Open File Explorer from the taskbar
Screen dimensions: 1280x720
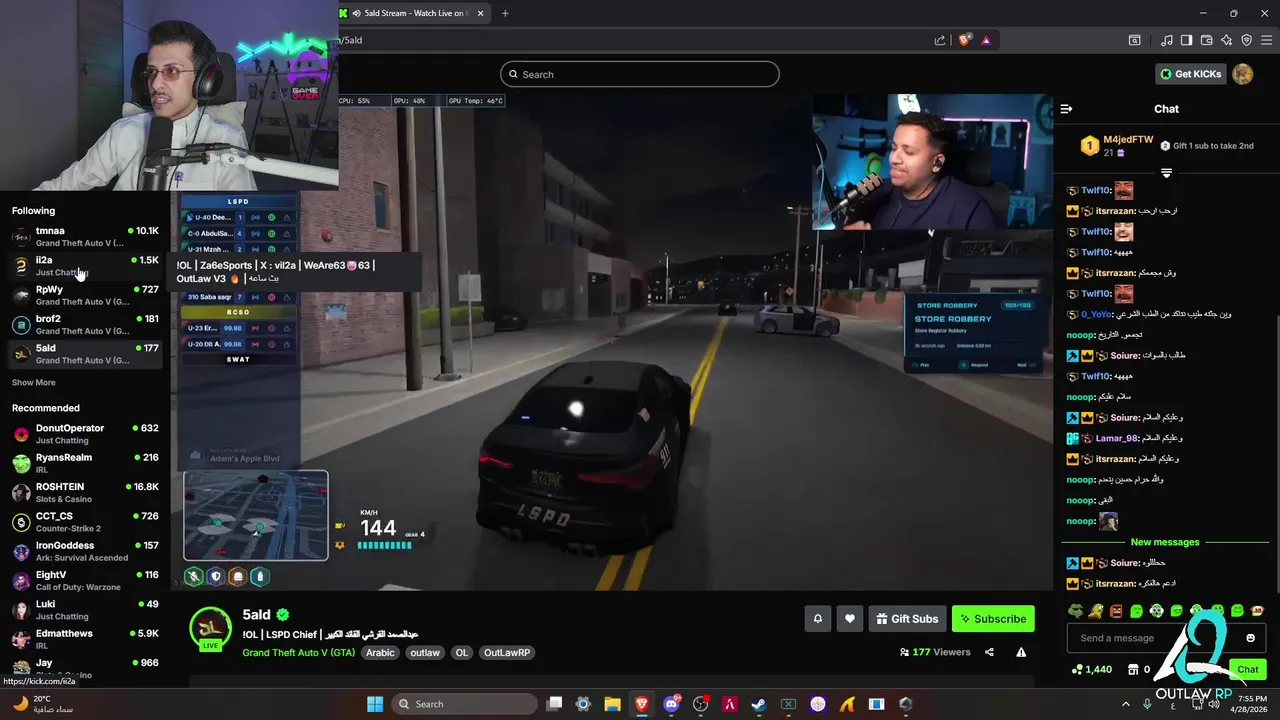[x=612, y=704]
